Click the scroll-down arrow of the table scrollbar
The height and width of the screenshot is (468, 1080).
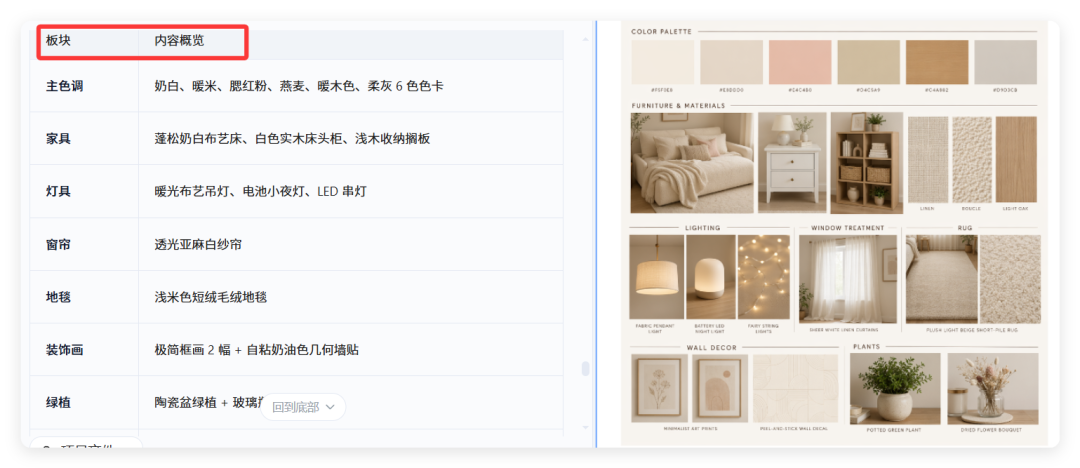coord(585,427)
